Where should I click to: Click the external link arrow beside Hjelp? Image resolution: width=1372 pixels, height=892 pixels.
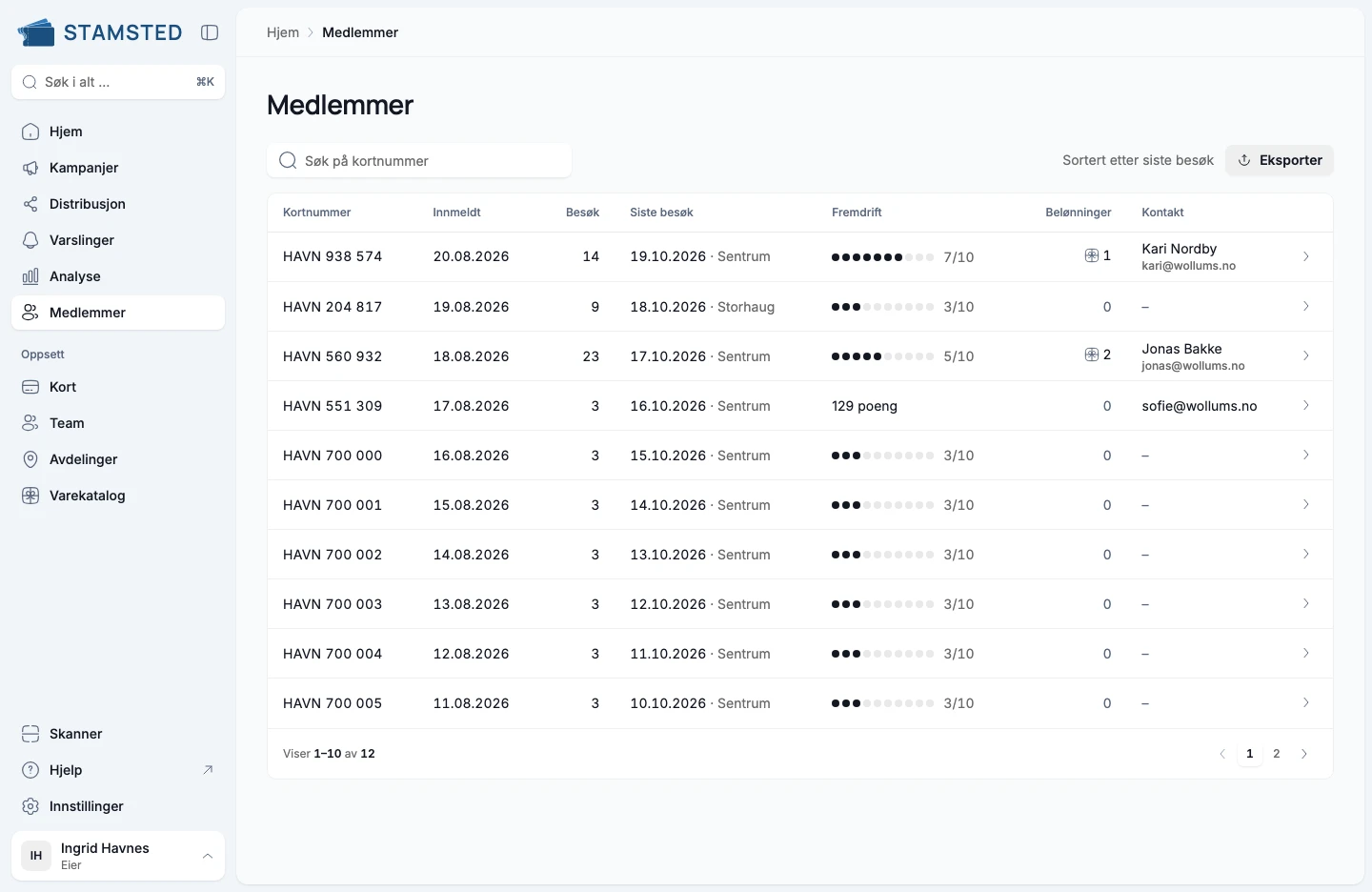[x=208, y=770]
